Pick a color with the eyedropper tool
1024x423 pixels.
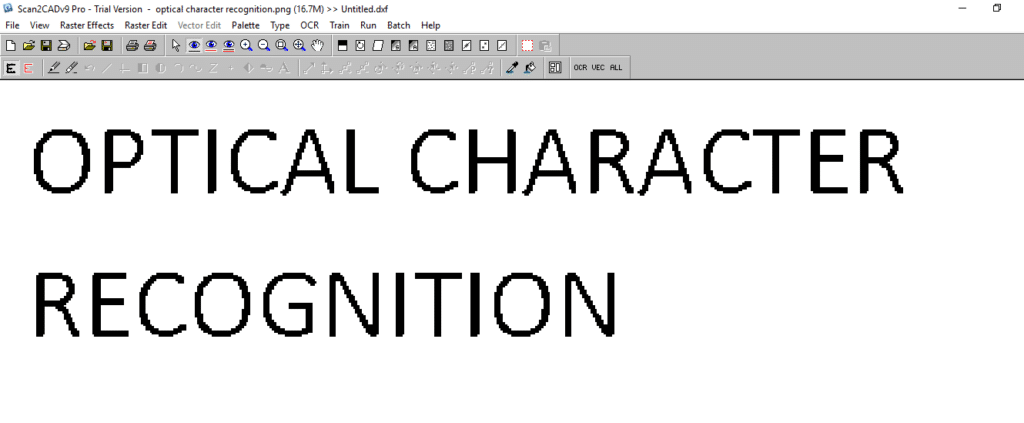tap(512, 67)
